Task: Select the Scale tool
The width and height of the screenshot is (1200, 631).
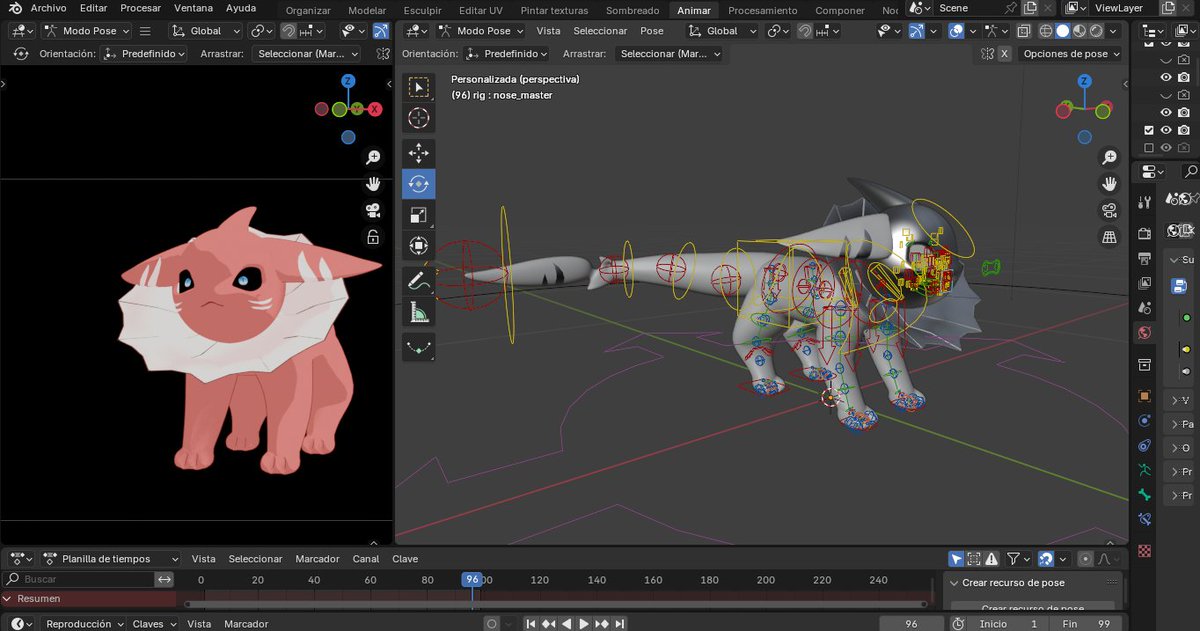Action: tap(418, 215)
